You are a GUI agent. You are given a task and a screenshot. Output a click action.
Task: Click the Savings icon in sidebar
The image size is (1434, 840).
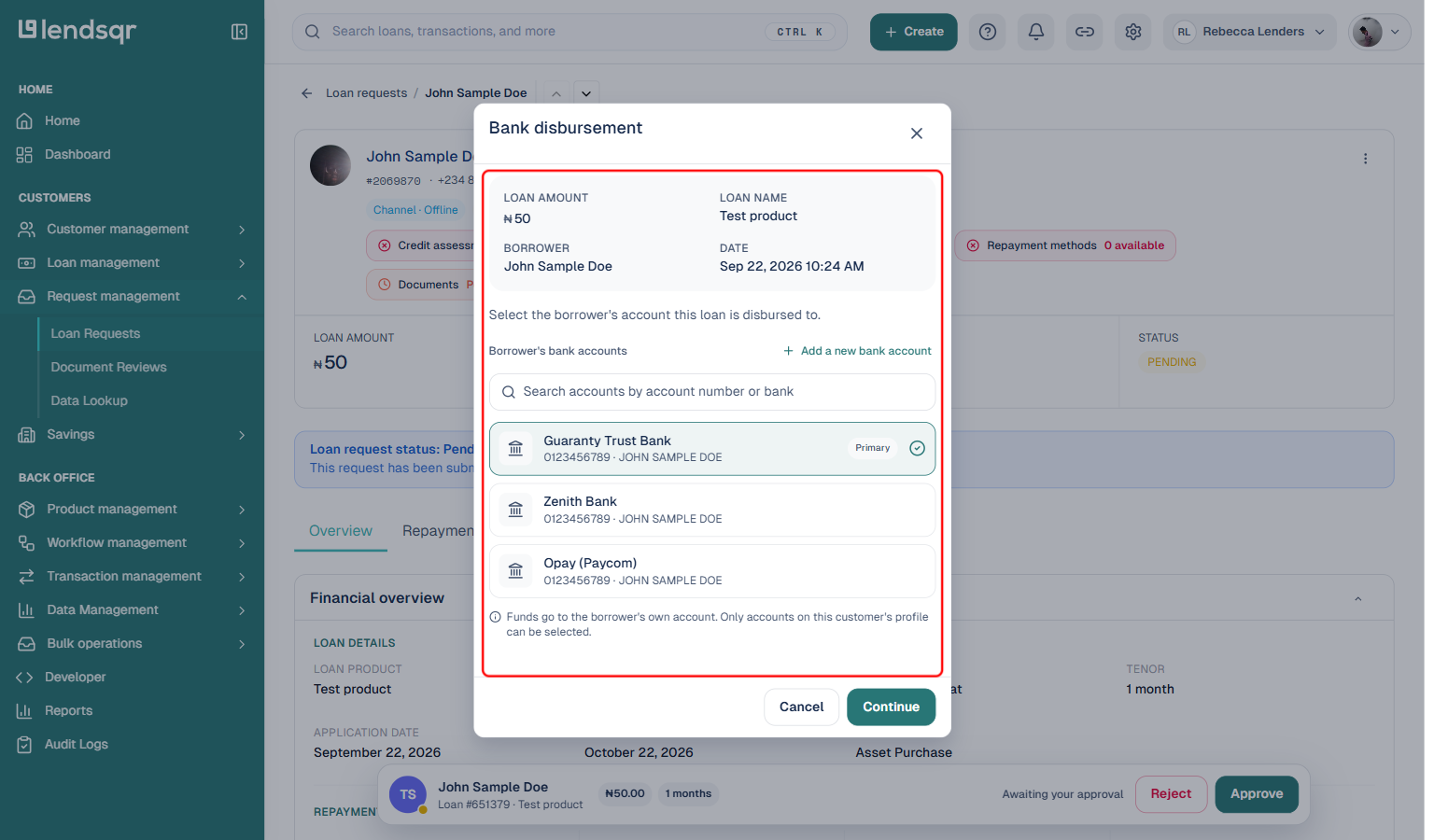[26, 435]
